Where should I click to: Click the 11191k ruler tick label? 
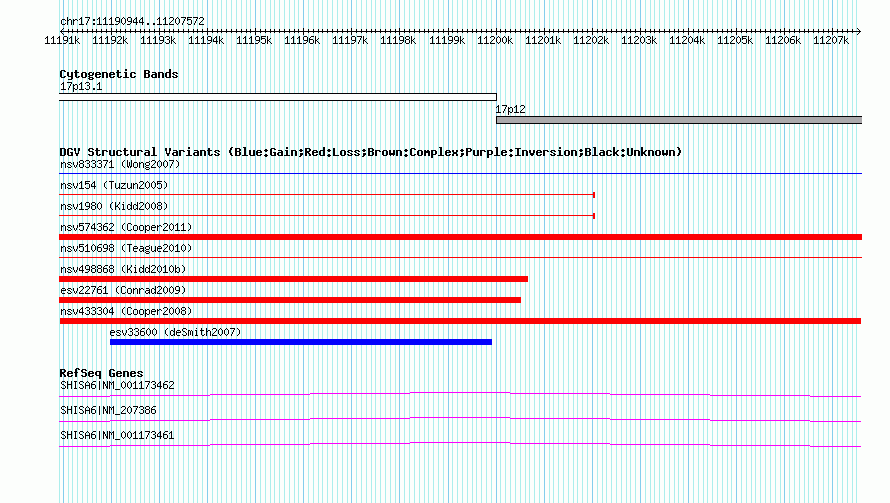(62, 40)
